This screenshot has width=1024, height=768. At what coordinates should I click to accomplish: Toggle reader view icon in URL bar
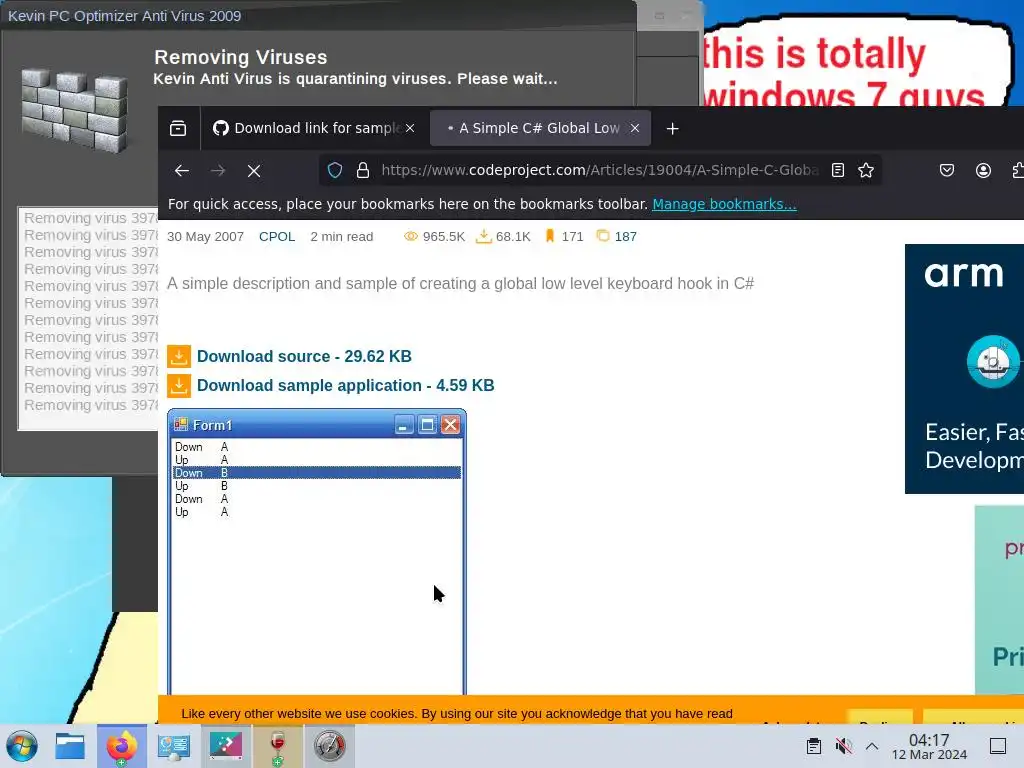838,170
